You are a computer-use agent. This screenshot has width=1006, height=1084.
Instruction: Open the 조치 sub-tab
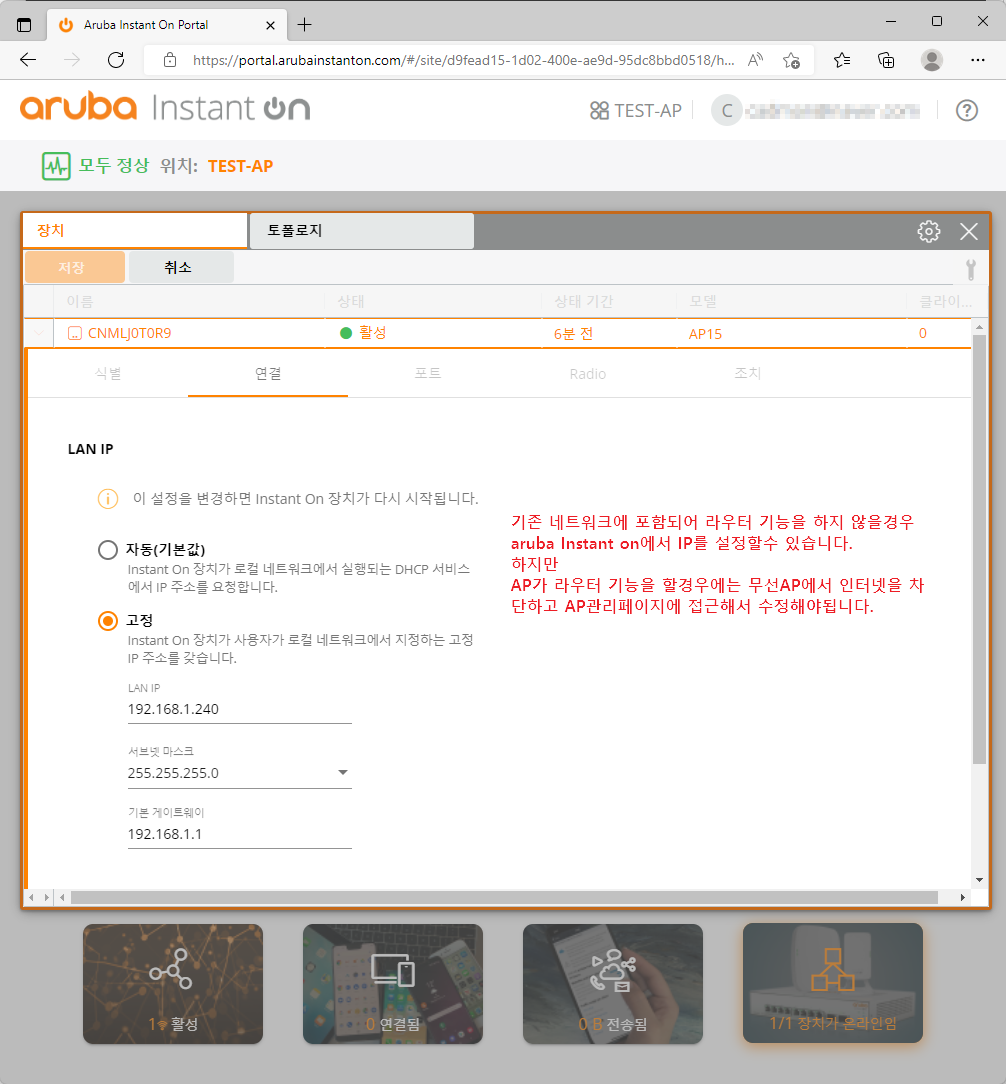coord(747,374)
